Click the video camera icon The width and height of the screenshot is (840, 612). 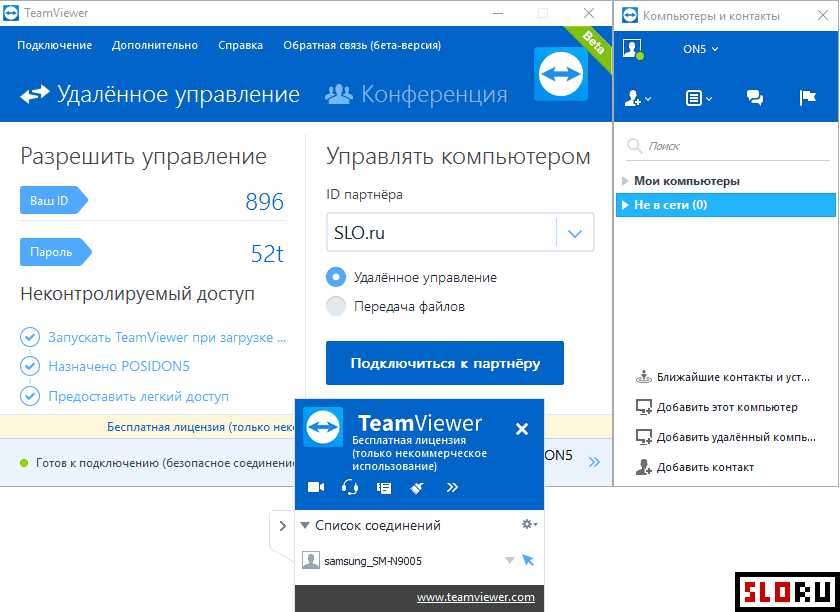[316, 487]
